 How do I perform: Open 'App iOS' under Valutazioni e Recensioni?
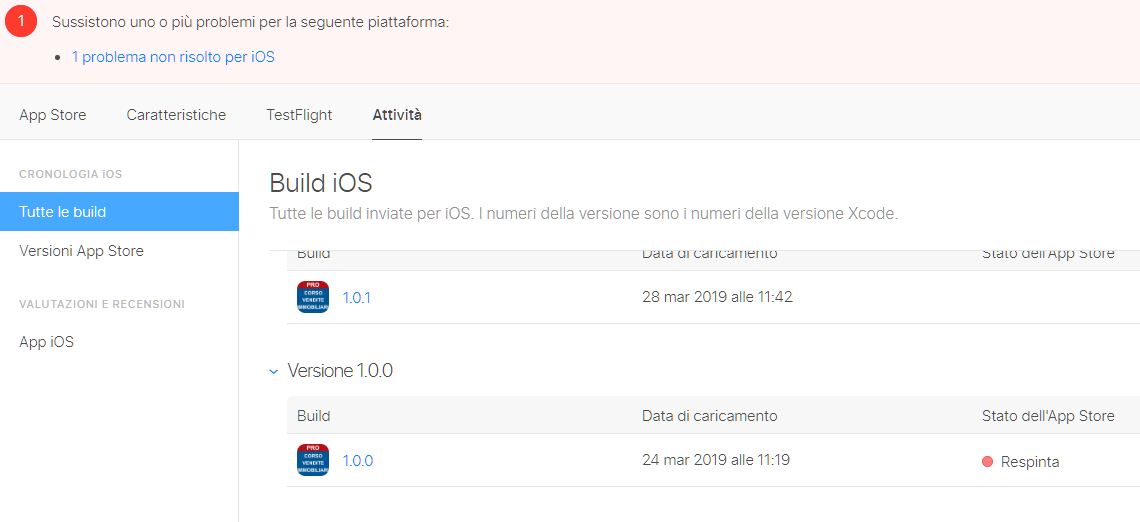click(x=46, y=342)
